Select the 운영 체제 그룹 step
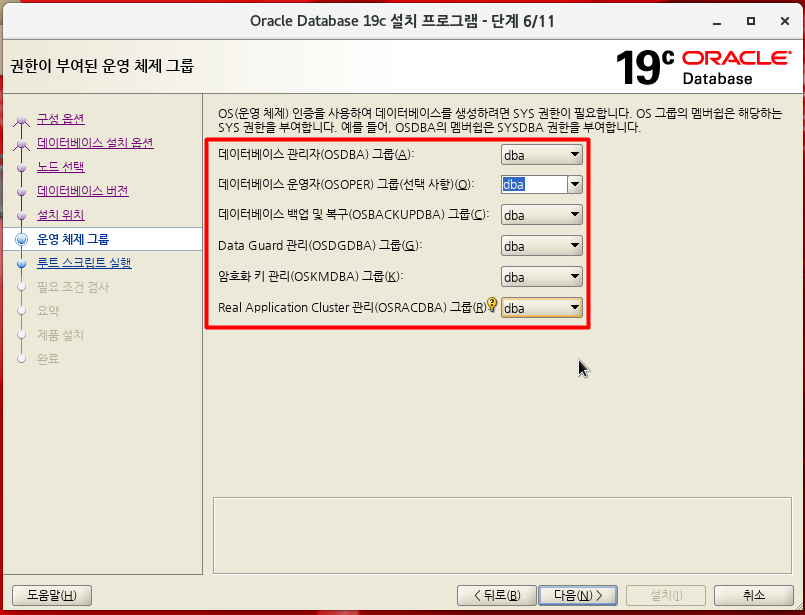Viewport: 805px width, 615px height. [73, 239]
